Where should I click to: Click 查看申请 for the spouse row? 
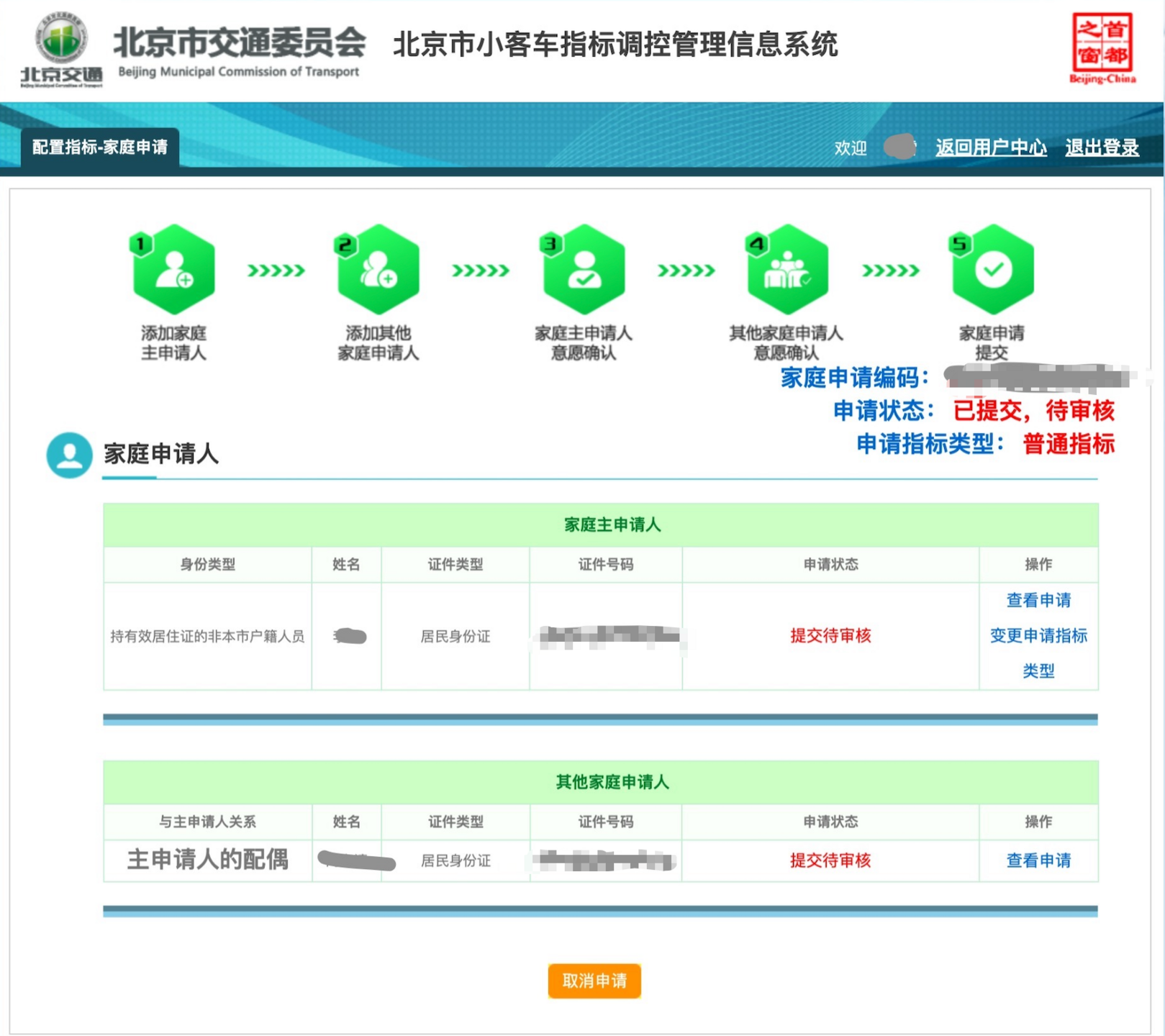(x=1038, y=860)
